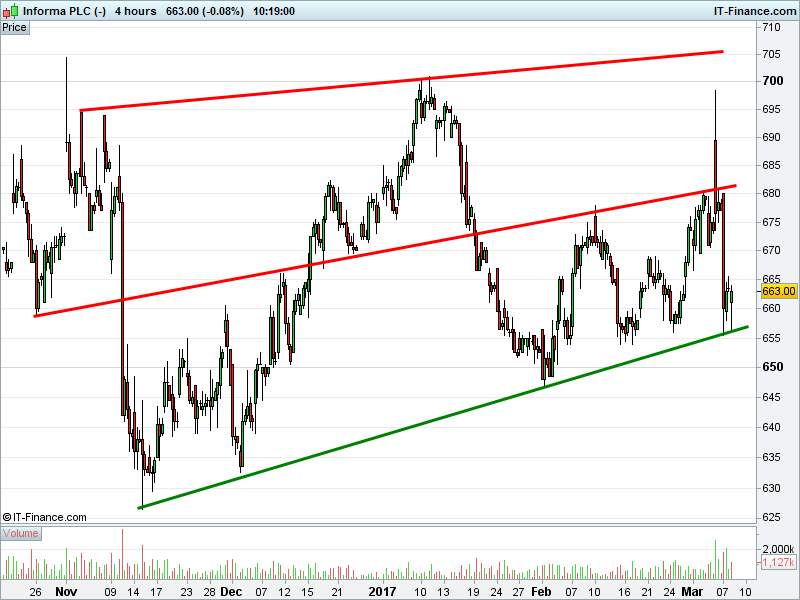This screenshot has width=800, height=600.
Task: Click the candlestick chart icon beside Informa PLC
Action: coord(10,11)
